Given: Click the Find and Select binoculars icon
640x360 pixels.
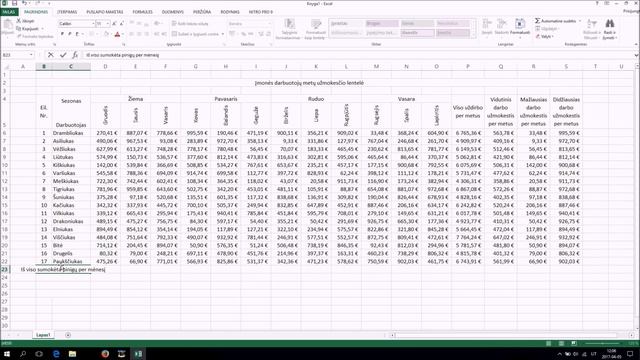Looking at the screenshot, I should pyautogui.click(x=610, y=24).
